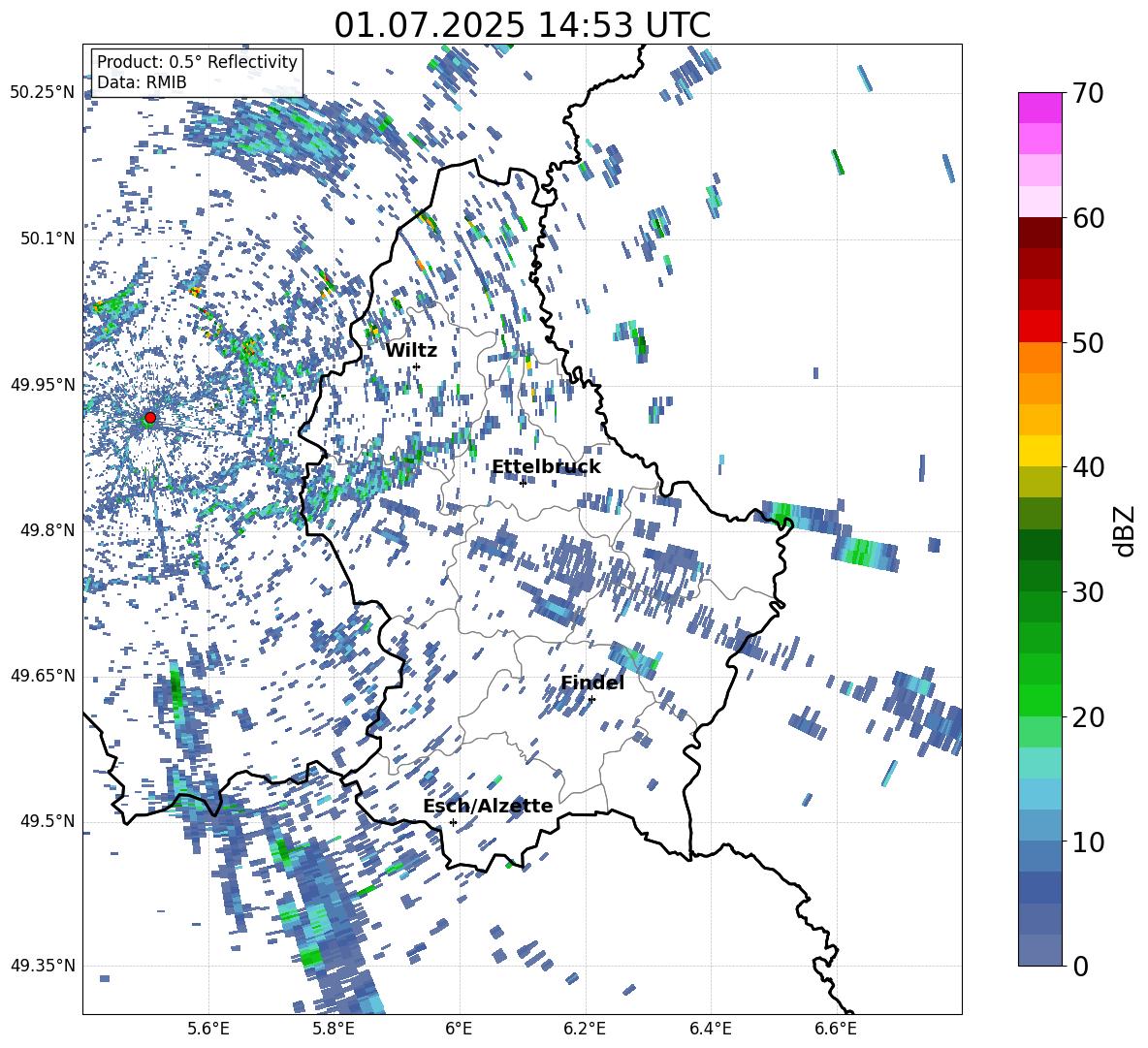1148x1048 pixels.
Task: Click the turquoise colorbar segment between 10 and 20
Action: pyautogui.click(x=1039, y=763)
